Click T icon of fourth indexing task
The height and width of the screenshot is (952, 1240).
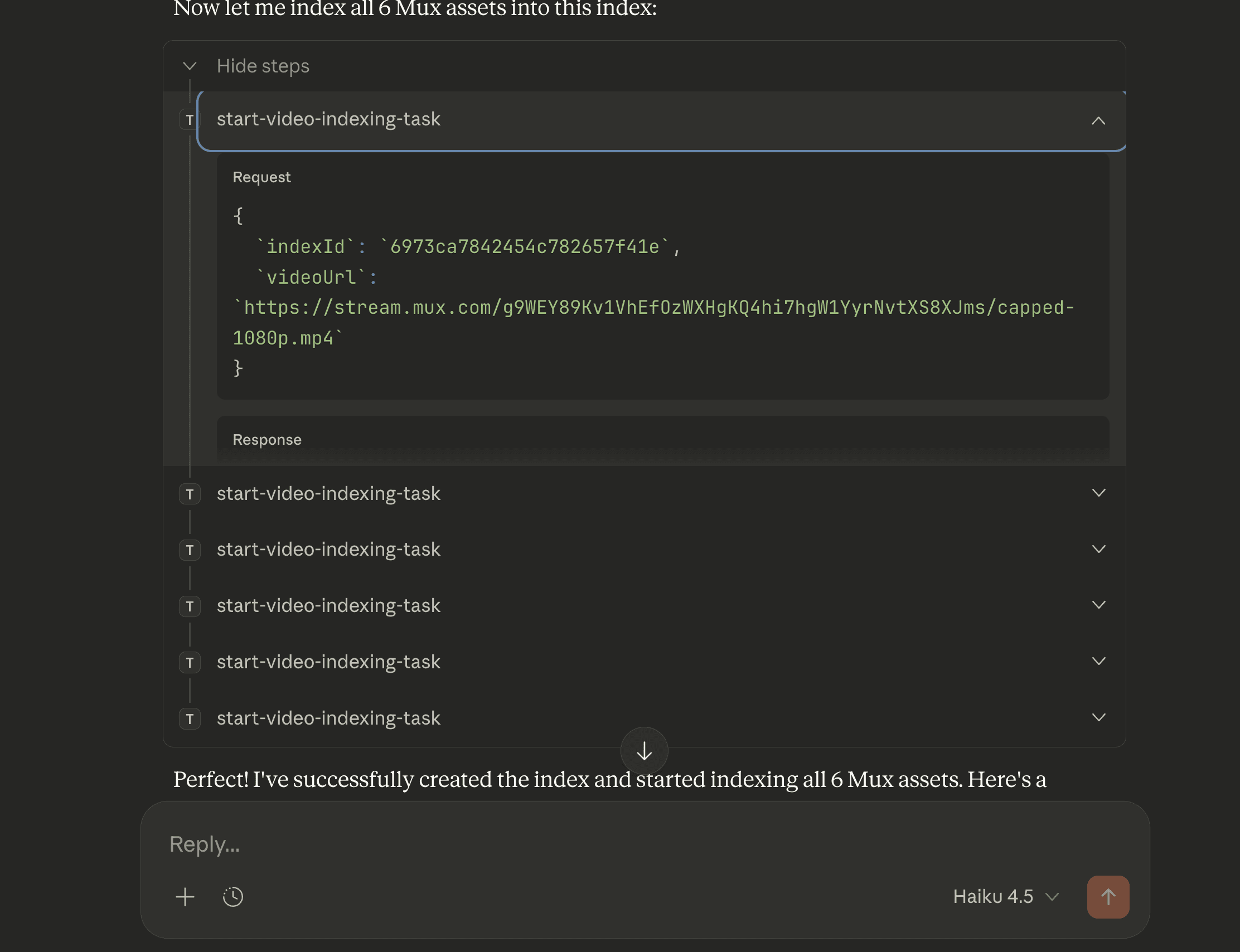189,606
